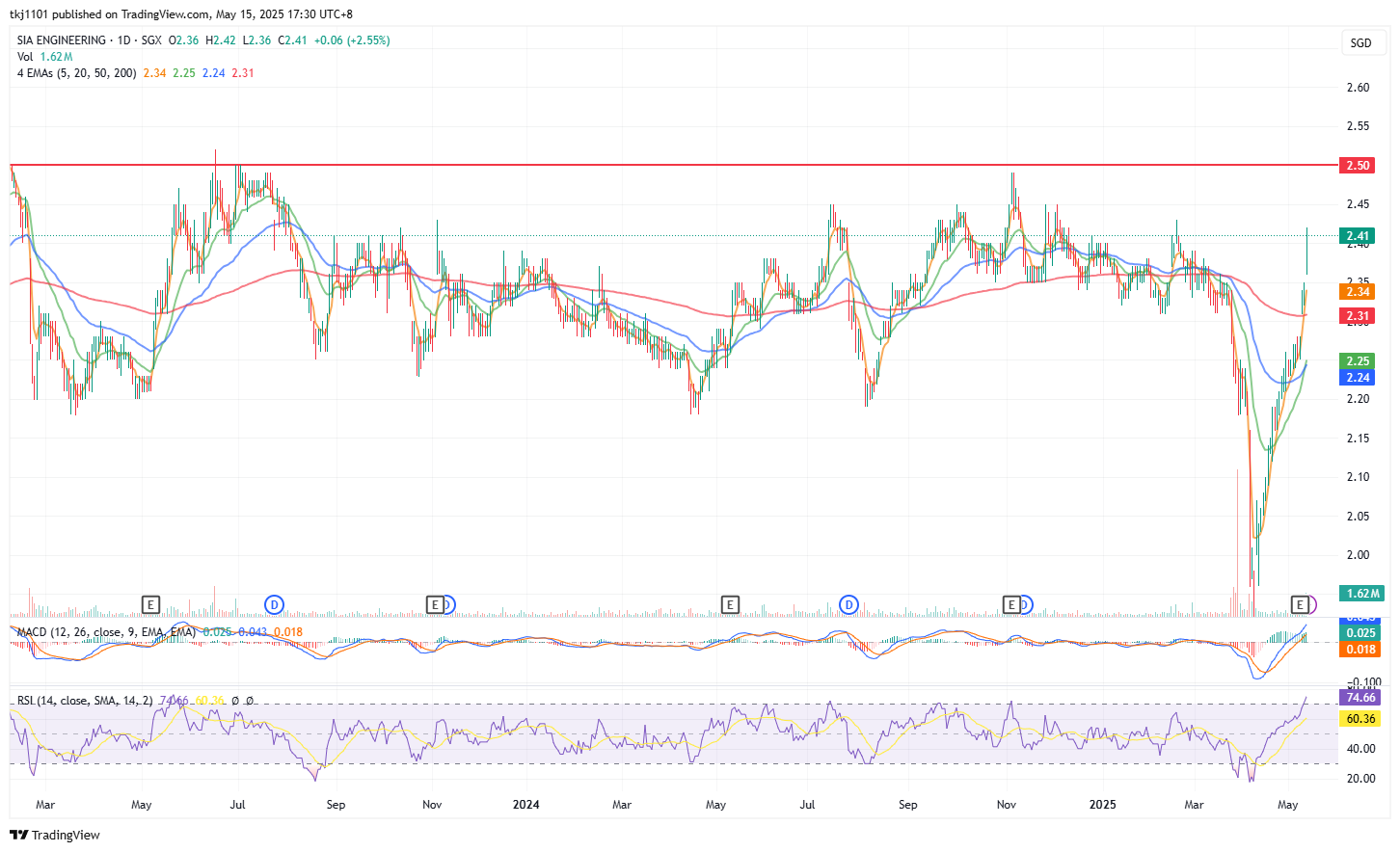The height and width of the screenshot is (852, 1400).
Task: Click the 2.05 price axis tick
Action: 1358,517
